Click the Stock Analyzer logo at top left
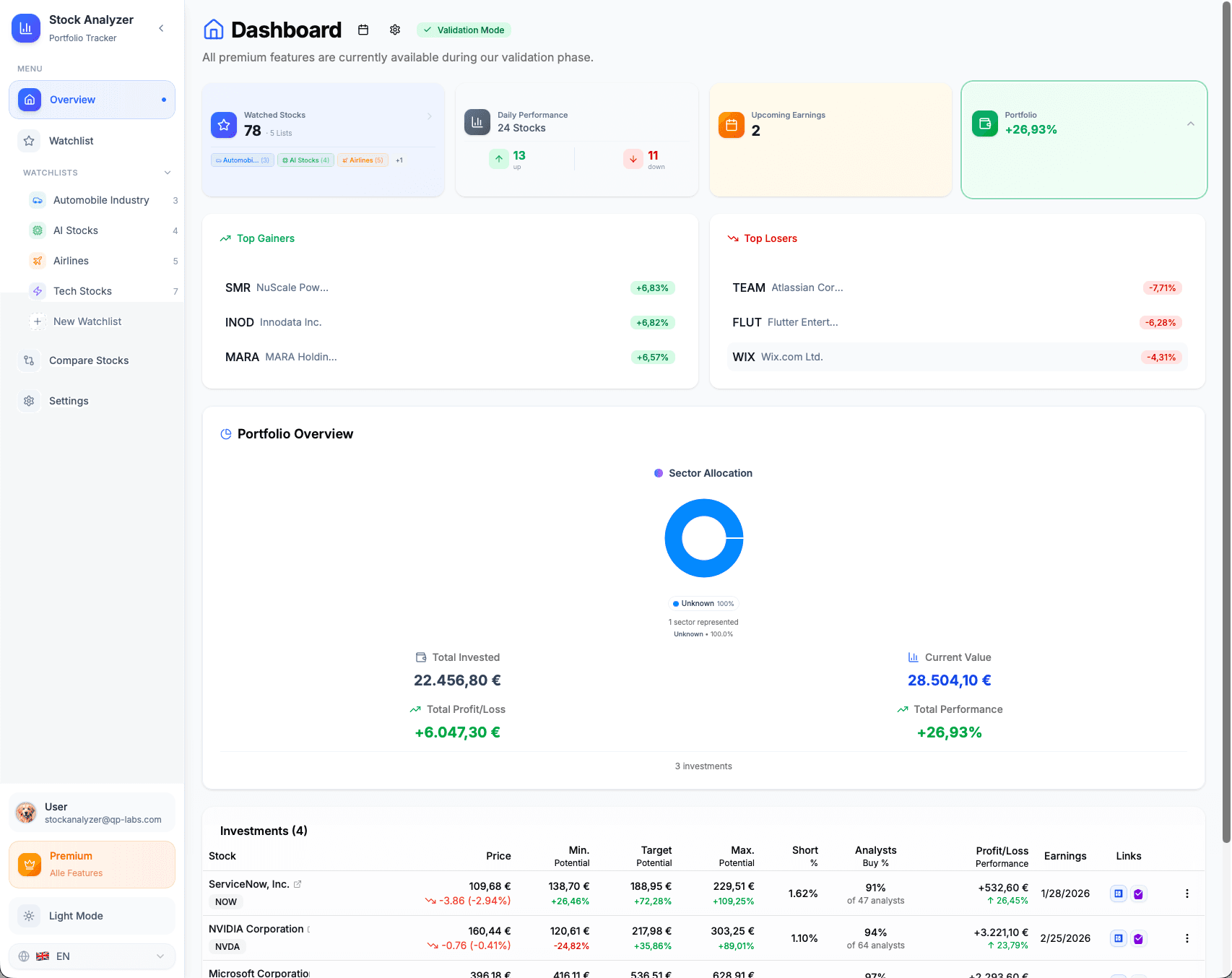 pos(26,28)
